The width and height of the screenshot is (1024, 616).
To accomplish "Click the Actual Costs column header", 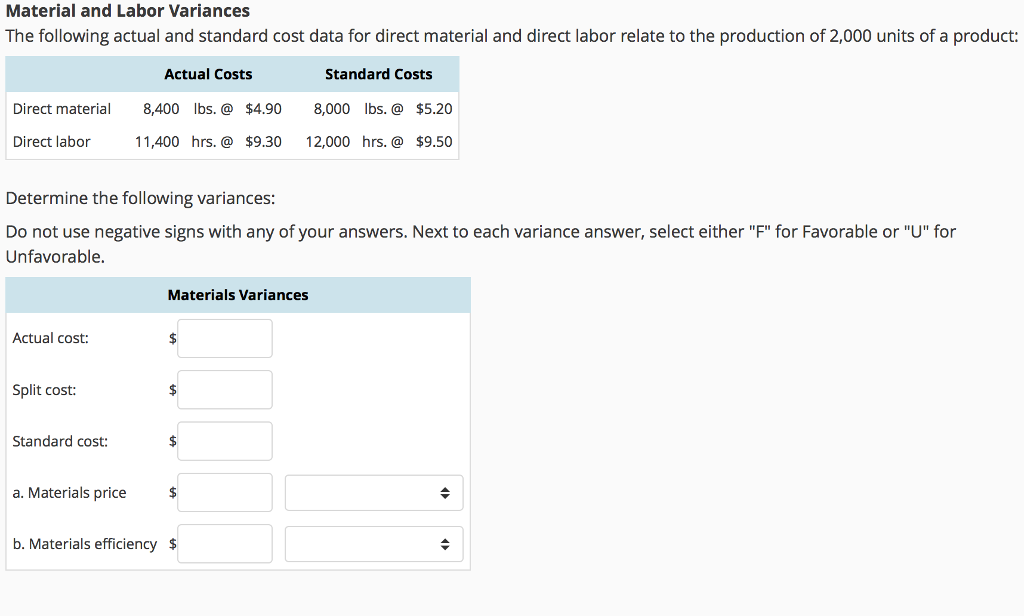I will 207,73.
